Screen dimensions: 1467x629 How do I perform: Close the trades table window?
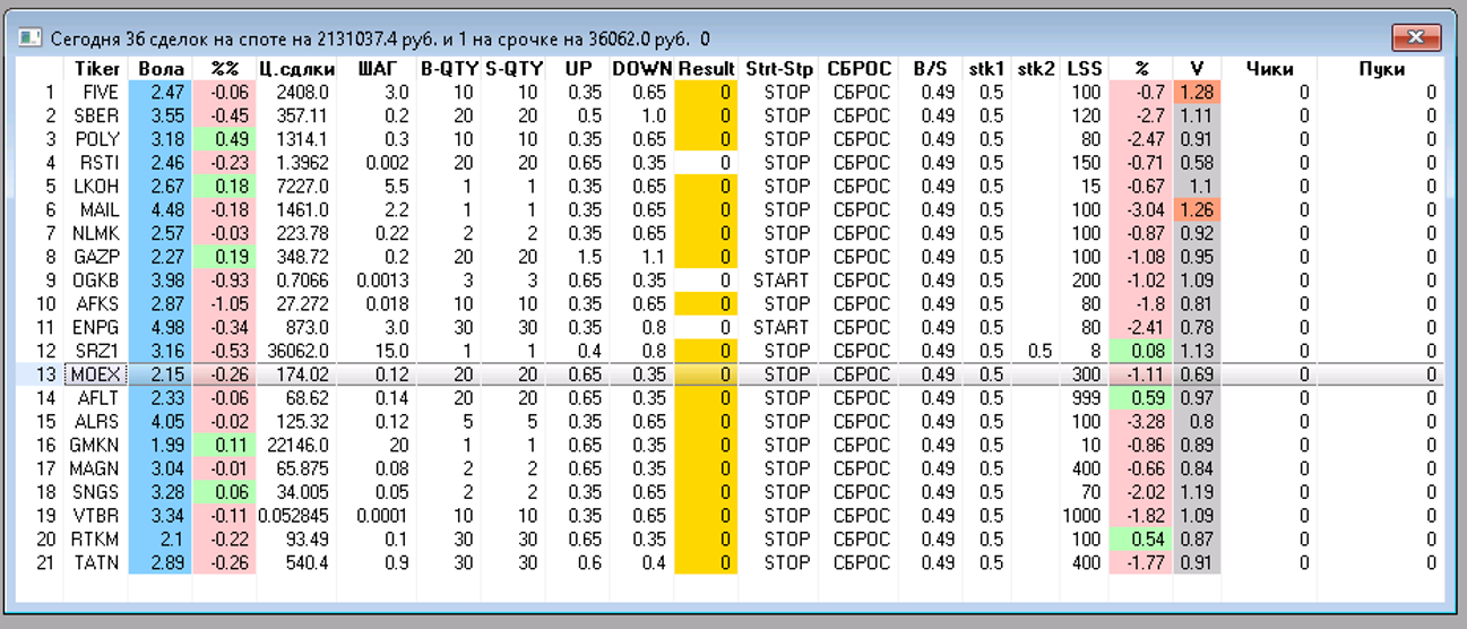point(1415,38)
